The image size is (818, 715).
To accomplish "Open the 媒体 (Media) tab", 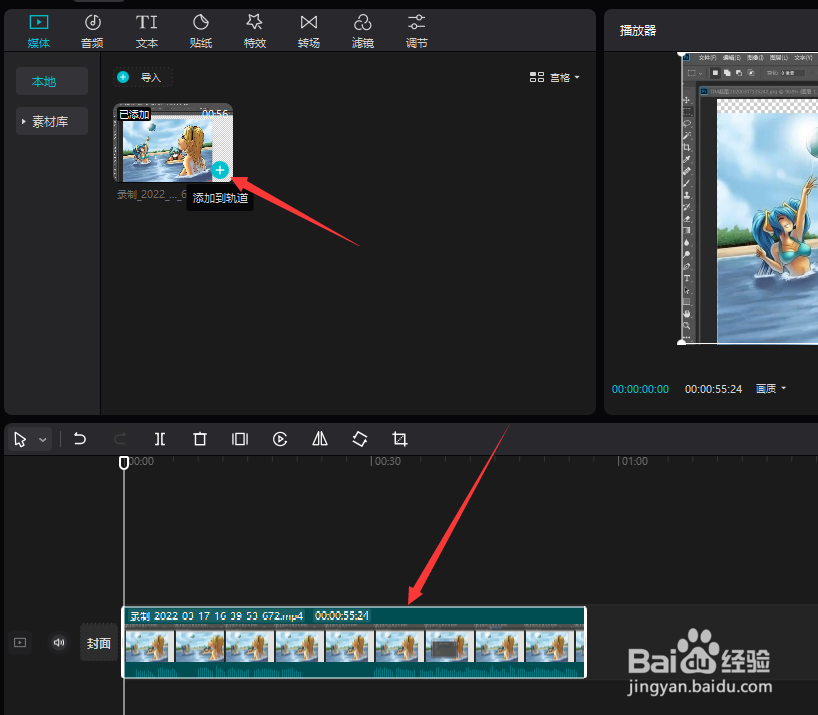I will 39,32.
